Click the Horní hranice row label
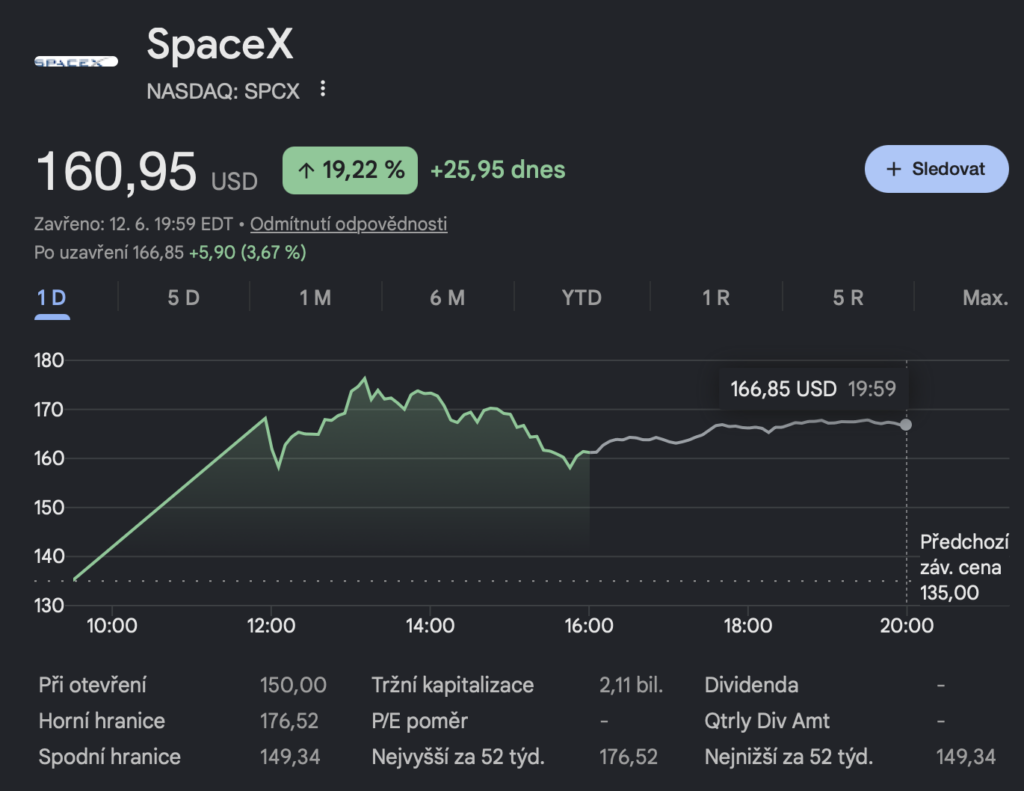 (x=102, y=721)
